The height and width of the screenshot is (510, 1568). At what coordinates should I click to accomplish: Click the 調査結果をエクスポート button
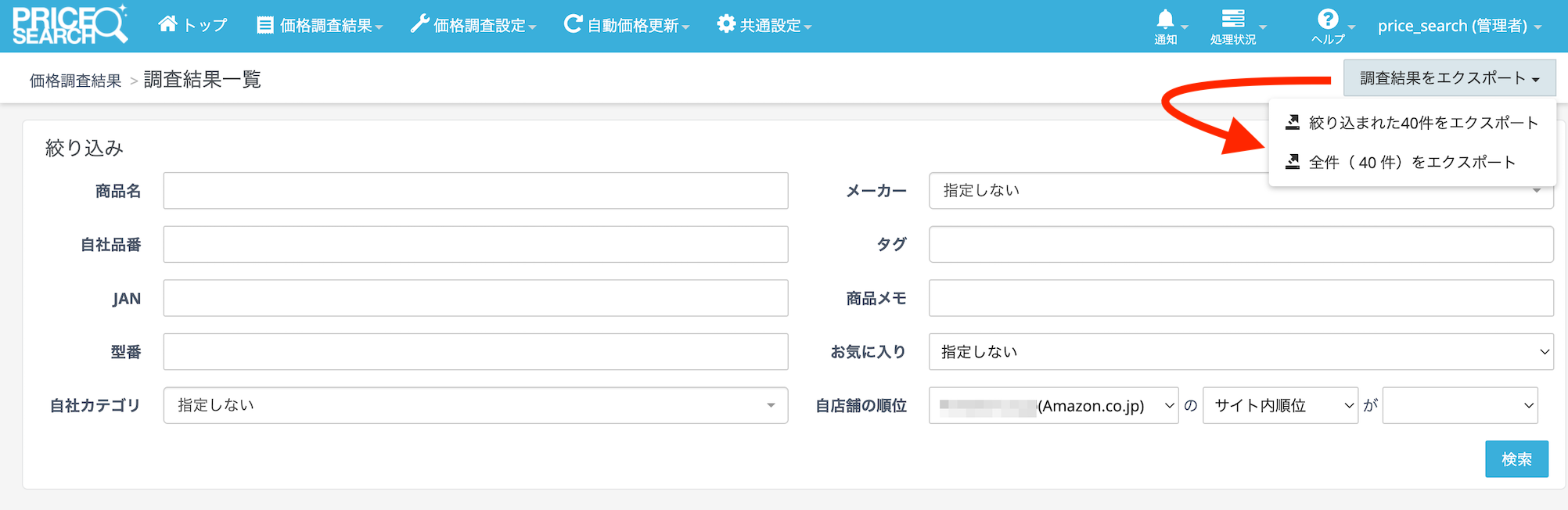pyautogui.click(x=1449, y=78)
